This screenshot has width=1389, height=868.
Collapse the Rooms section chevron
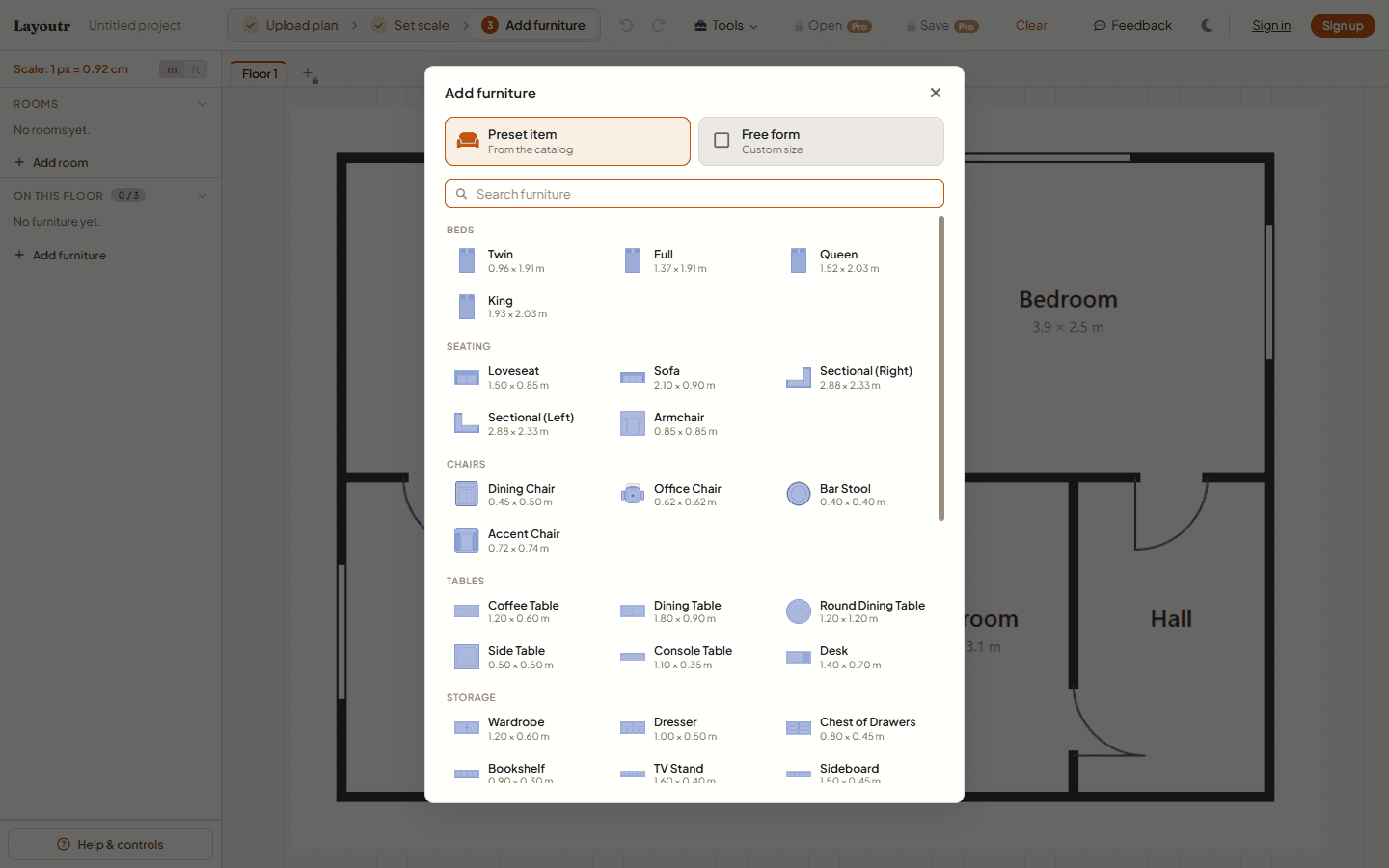point(203,104)
